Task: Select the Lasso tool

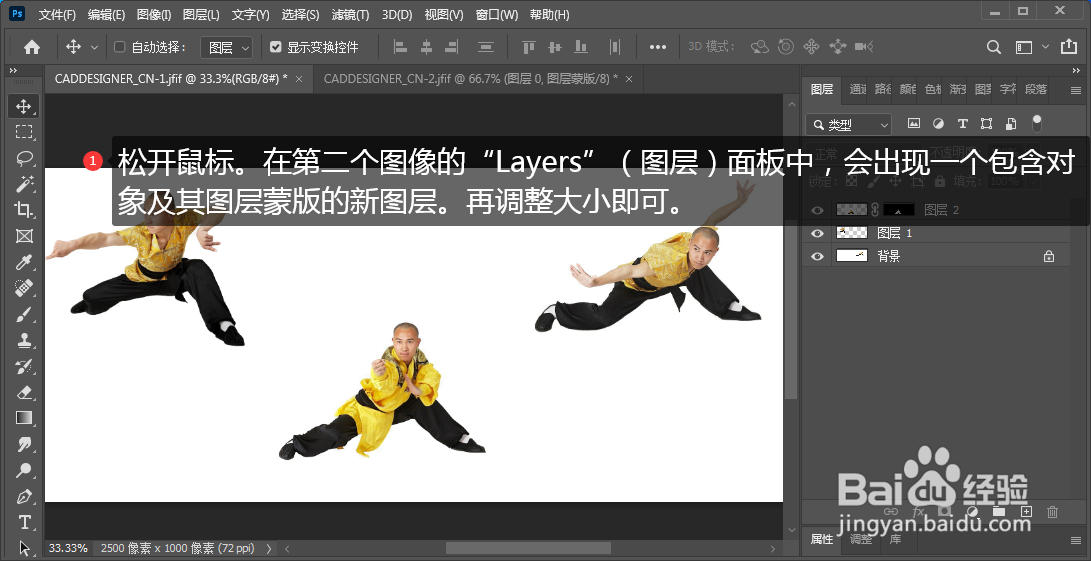Action: click(x=24, y=158)
